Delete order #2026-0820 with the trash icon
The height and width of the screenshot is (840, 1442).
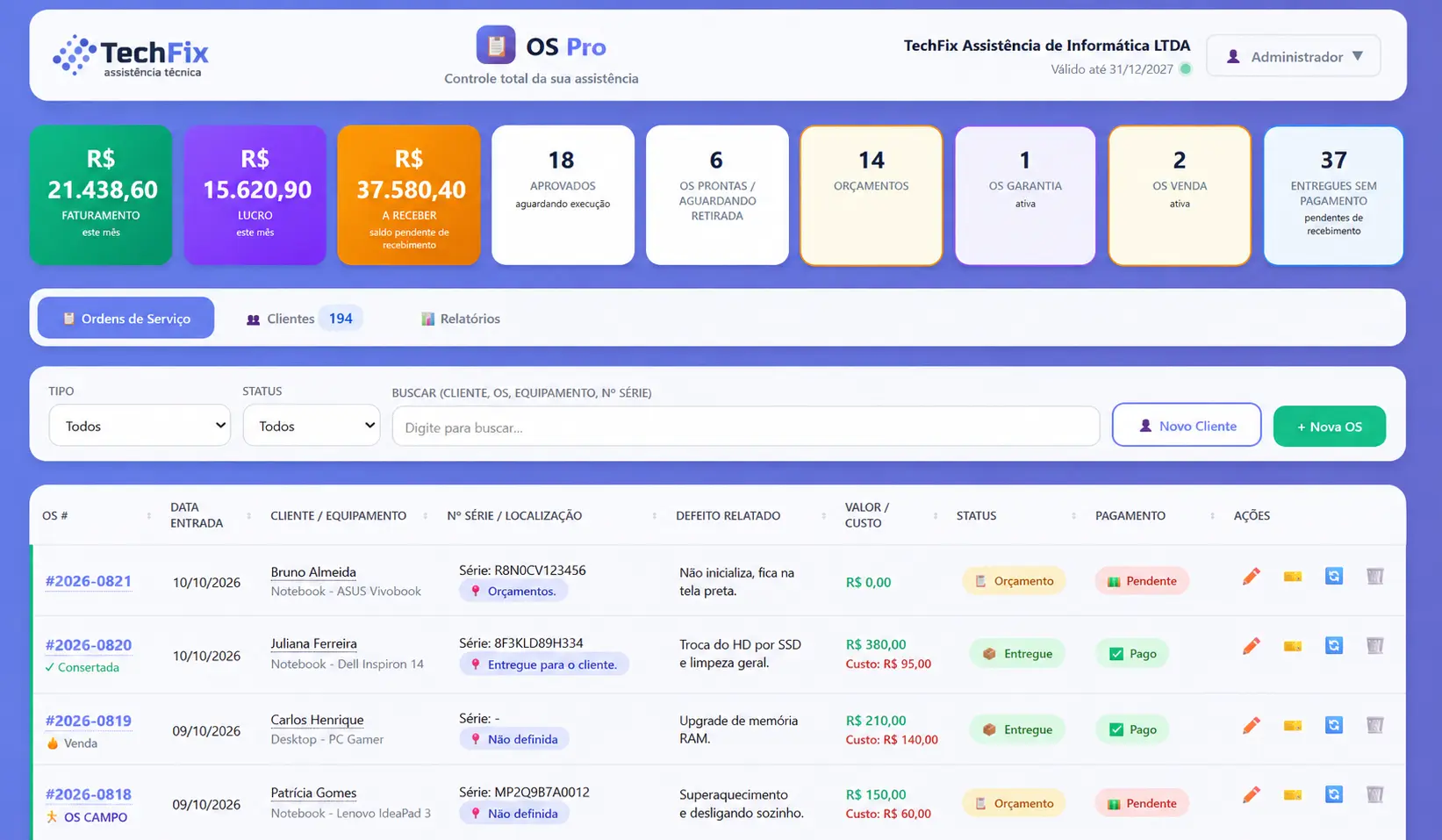[x=1375, y=646]
